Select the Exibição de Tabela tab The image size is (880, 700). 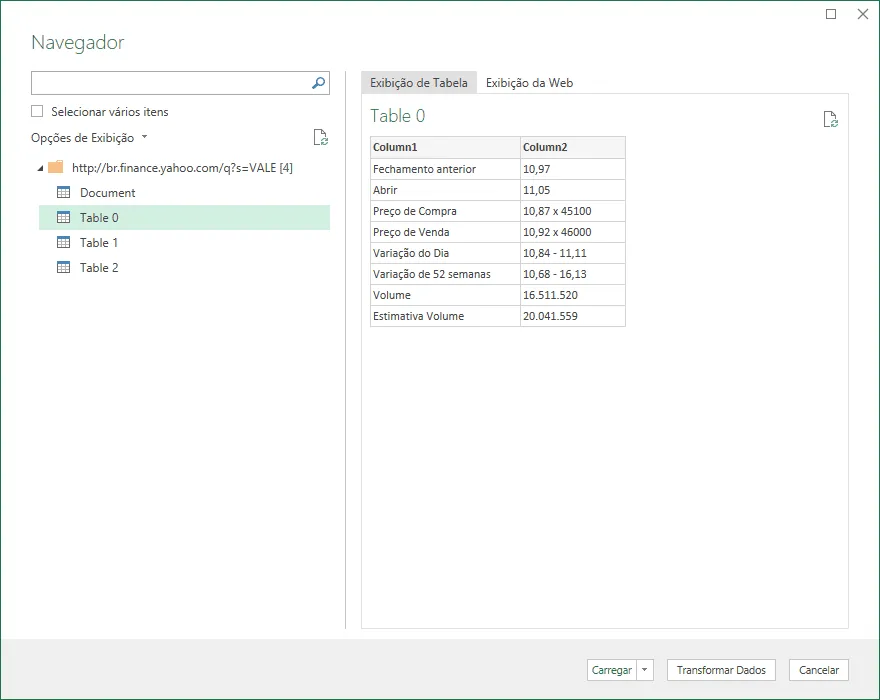point(419,83)
